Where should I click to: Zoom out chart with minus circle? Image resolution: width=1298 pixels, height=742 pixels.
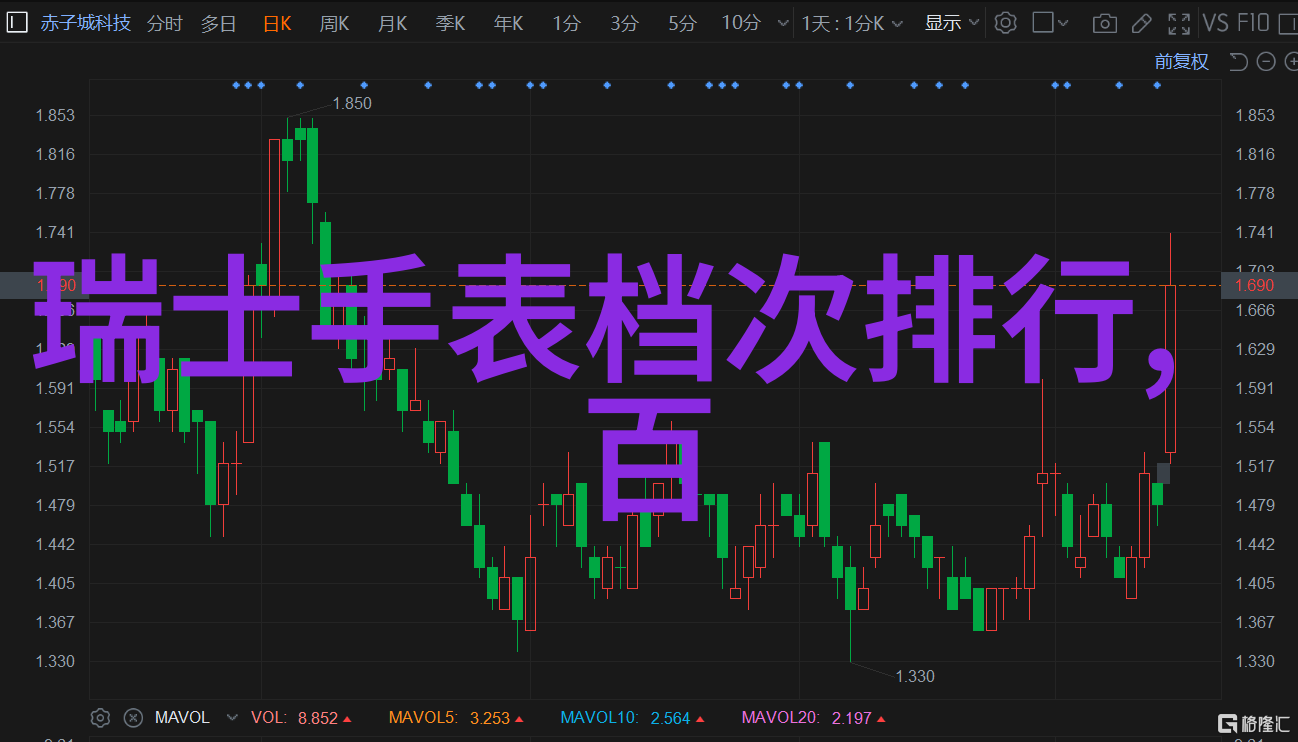[1265, 62]
